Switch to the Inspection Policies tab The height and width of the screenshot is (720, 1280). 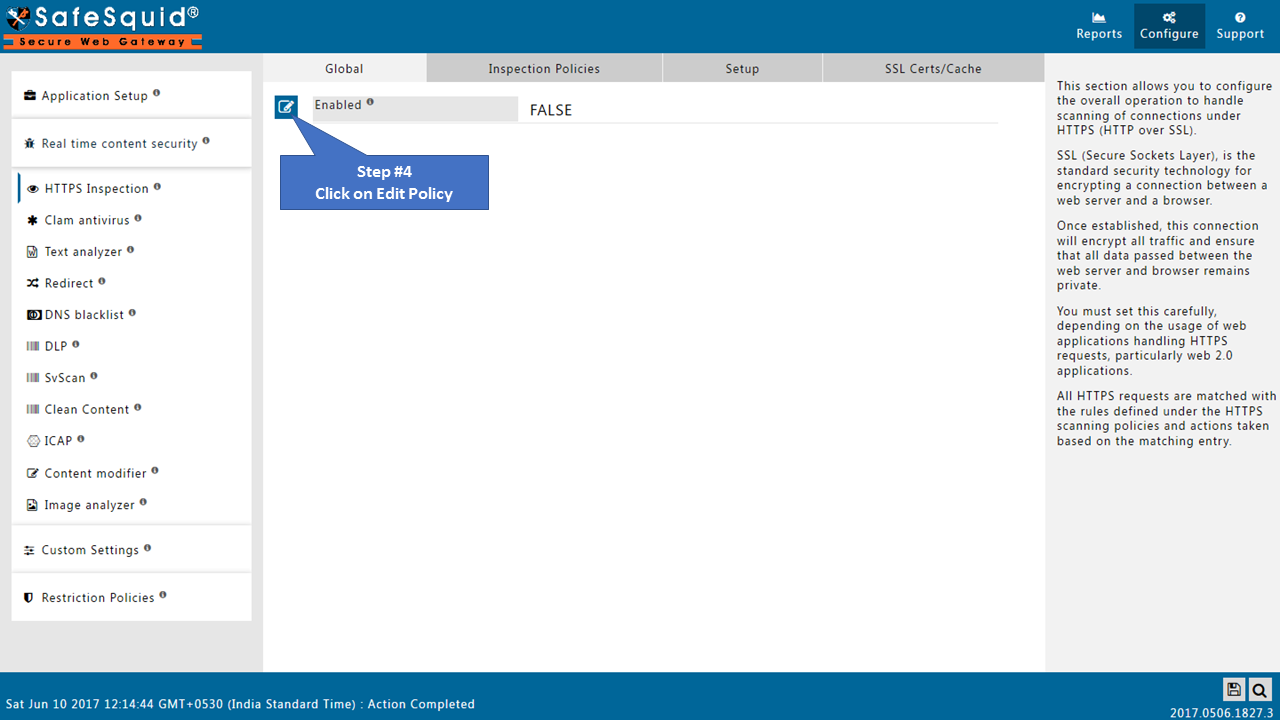[x=543, y=68]
